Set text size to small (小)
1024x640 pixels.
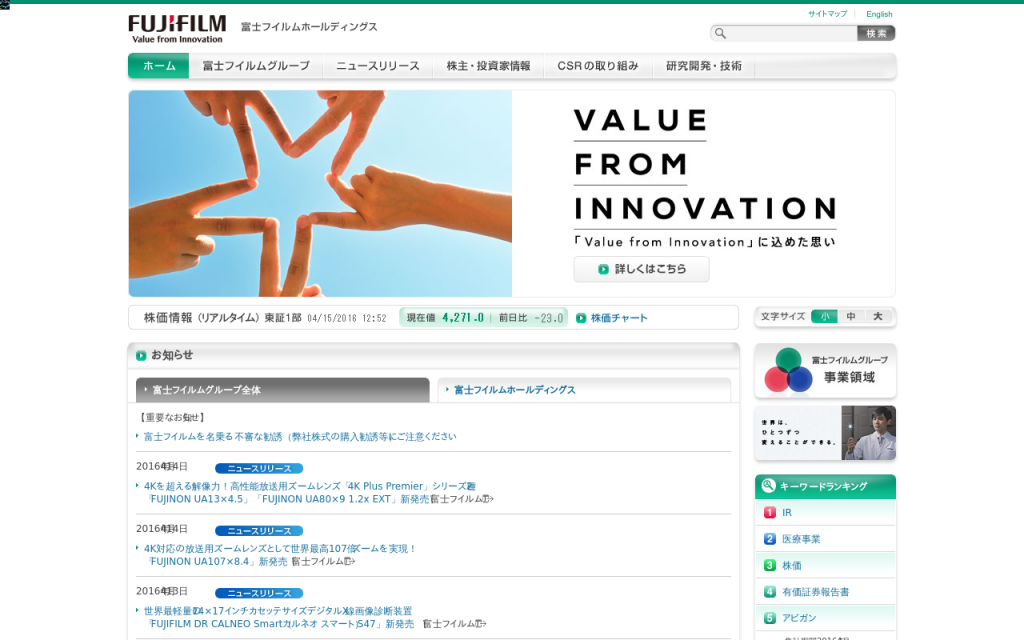pyautogui.click(x=824, y=316)
